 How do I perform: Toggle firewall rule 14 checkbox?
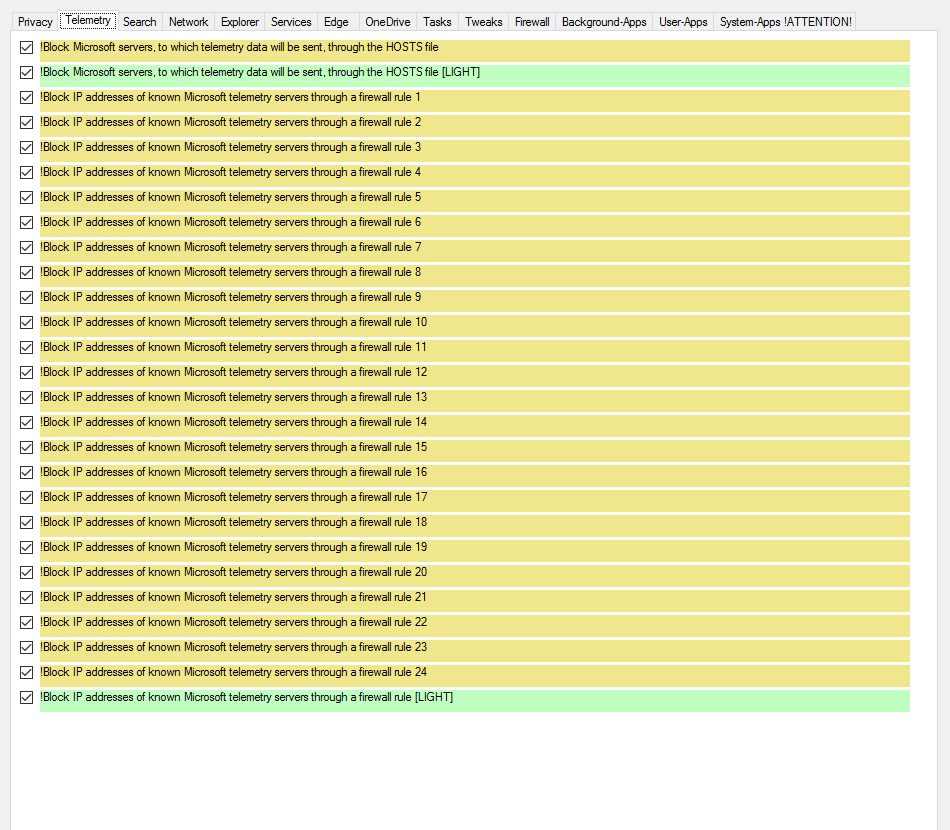click(x=26, y=422)
